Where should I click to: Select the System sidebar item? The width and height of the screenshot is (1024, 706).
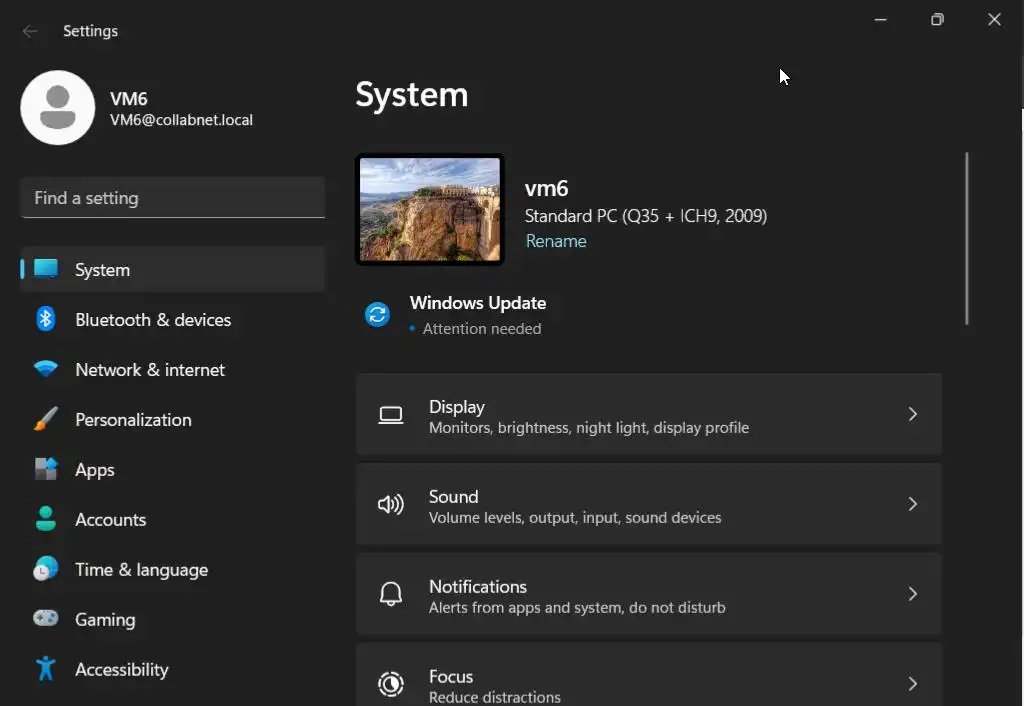click(x=102, y=269)
